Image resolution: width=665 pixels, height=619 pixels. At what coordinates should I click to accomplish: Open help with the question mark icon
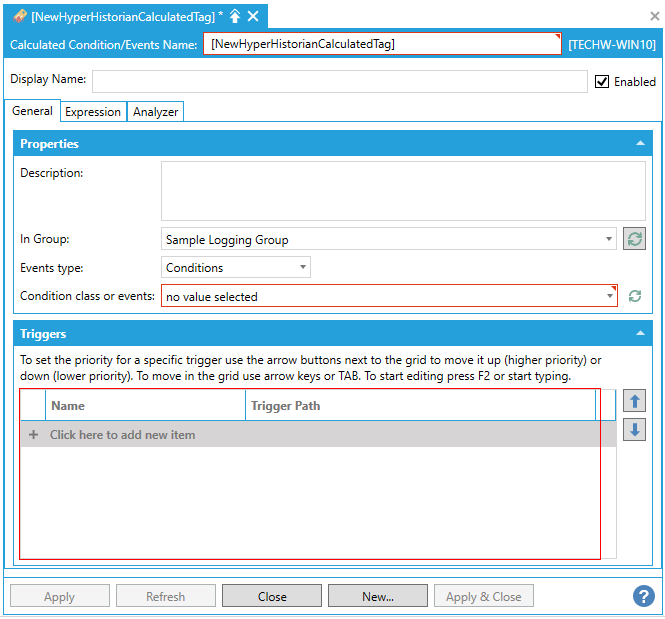pyautogui.click(x=643, y=596)
